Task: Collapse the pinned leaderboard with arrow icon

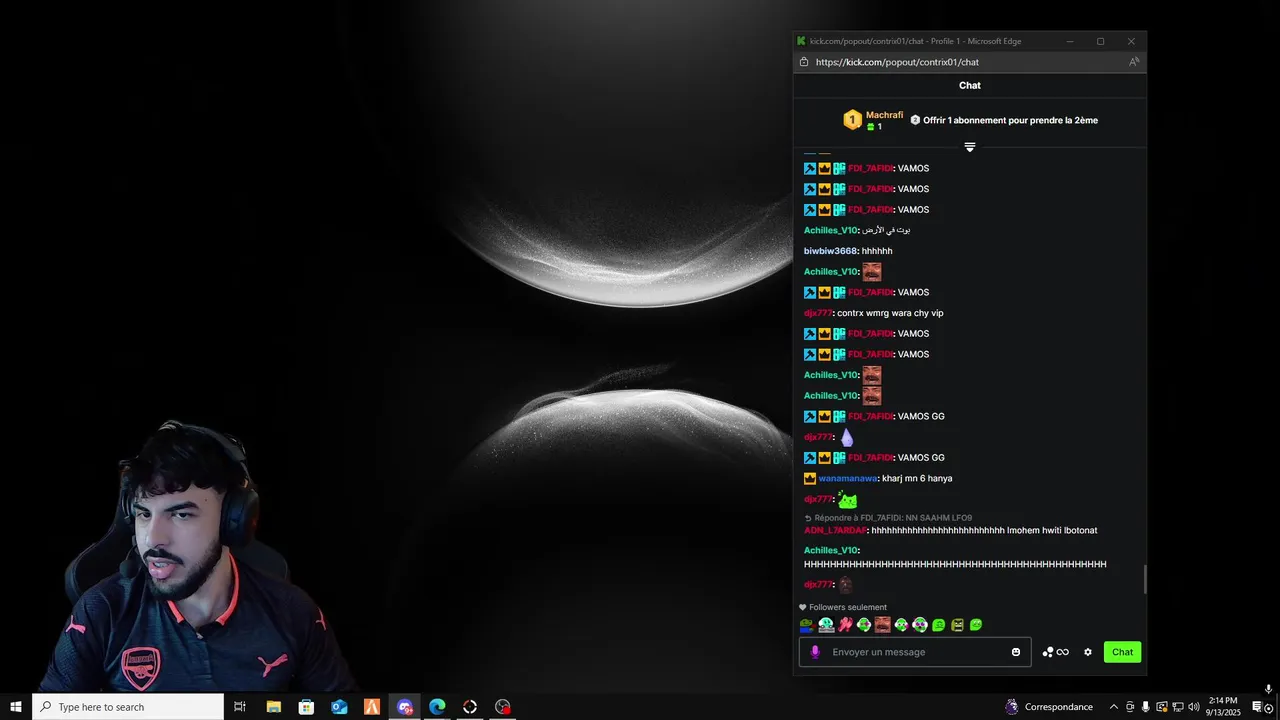Action: (x=969, y=147)
